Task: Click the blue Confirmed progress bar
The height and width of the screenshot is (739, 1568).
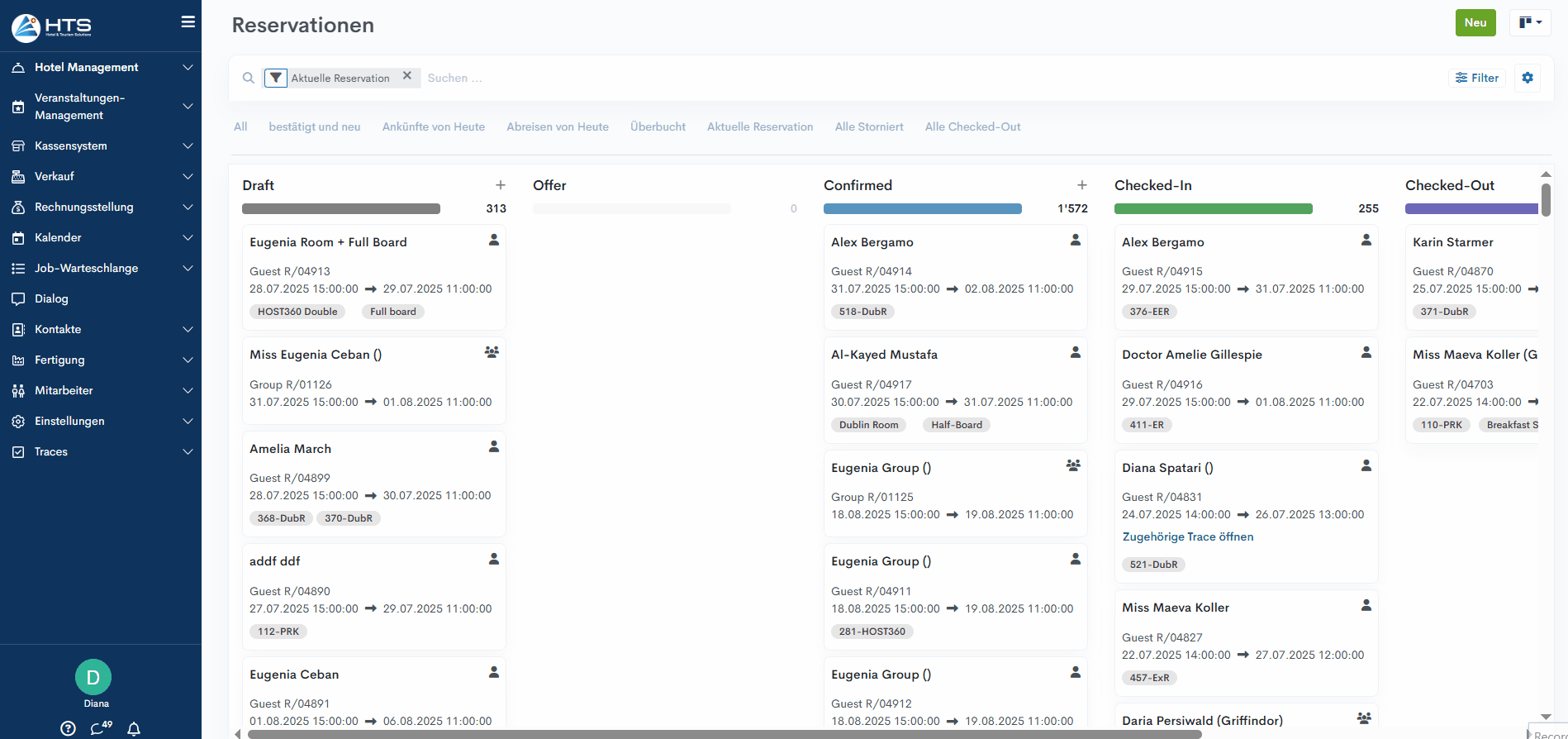Action: [922, 209]
